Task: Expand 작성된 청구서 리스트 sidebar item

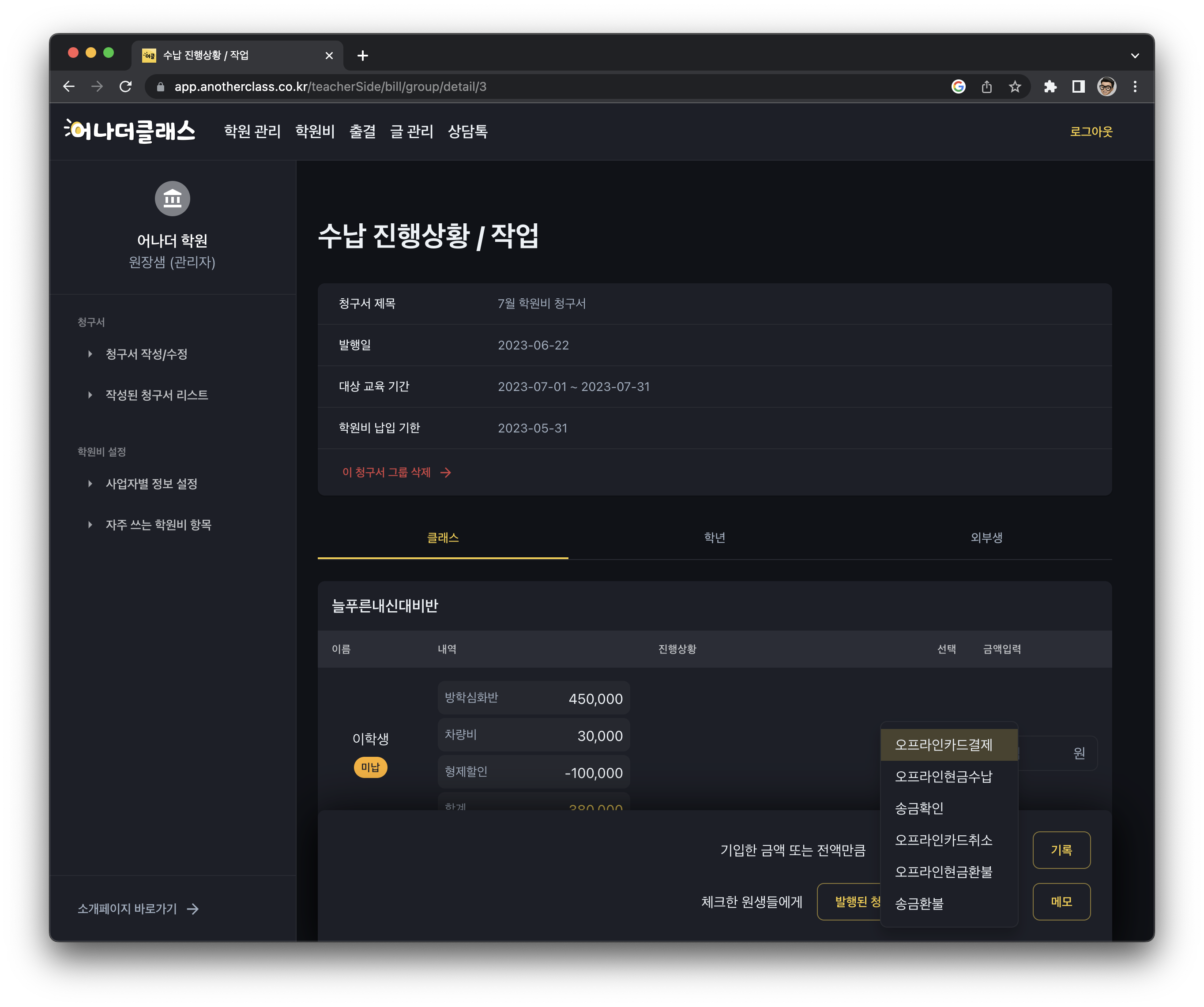Action: coord(157,395)
